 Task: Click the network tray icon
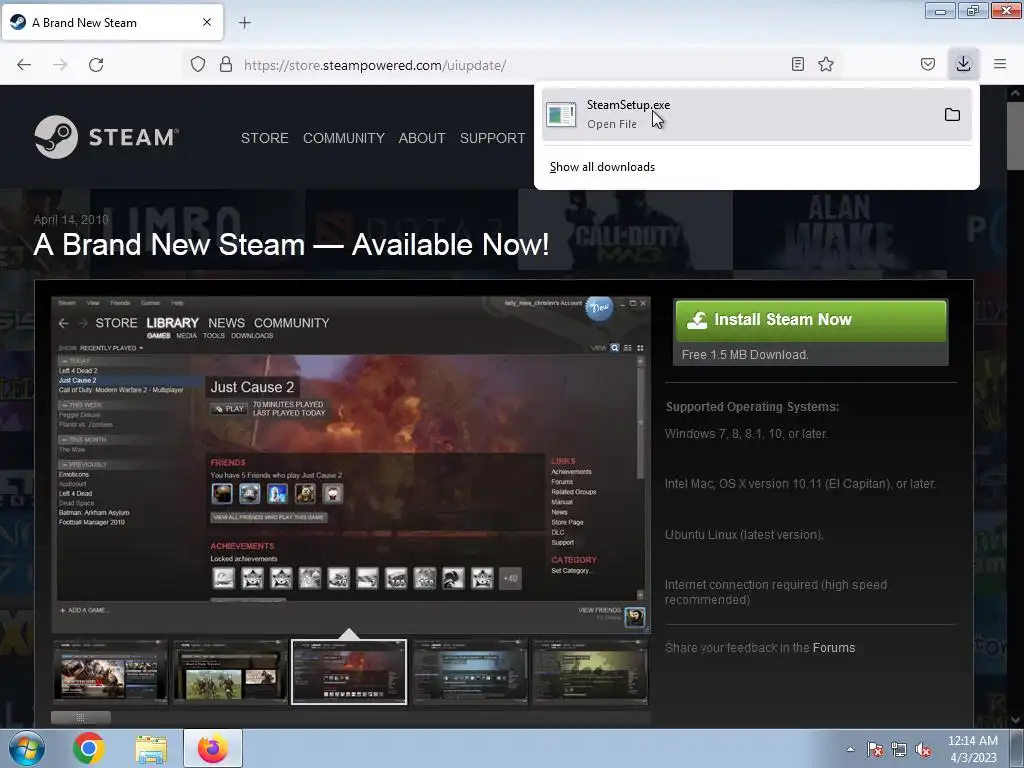click(899, 749)
